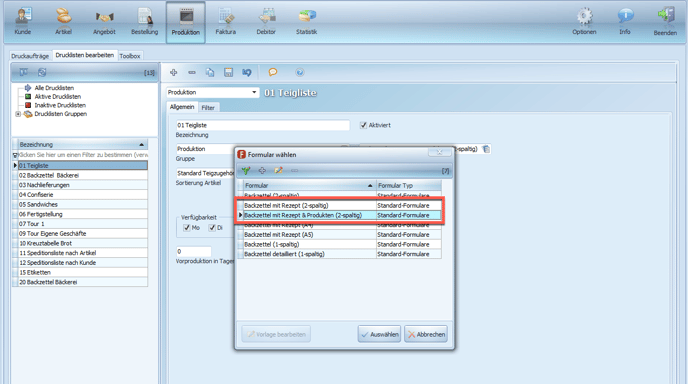
Task: Toggle the Mo availability checkbox
Action: (x=186, y=228)
